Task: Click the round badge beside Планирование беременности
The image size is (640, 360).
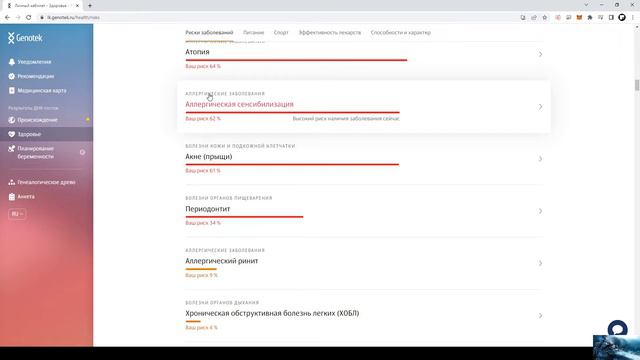Action: pyautogui.click(x=82, y=152)
